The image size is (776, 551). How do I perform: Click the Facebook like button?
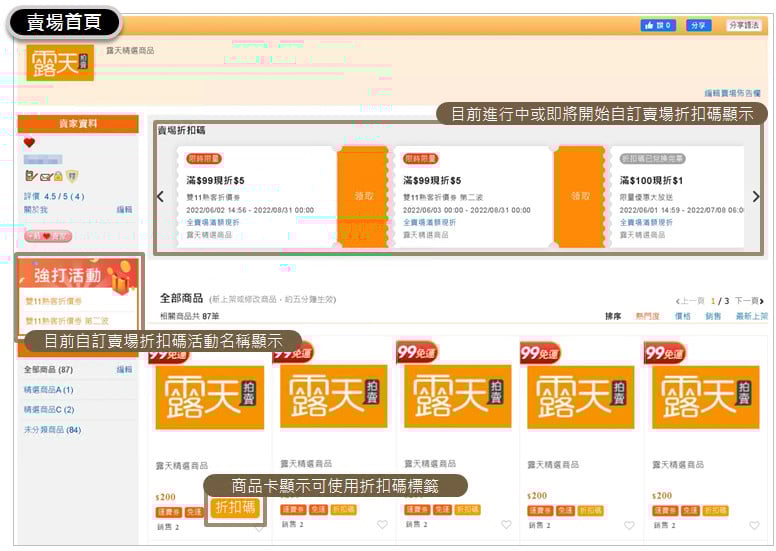(657, 25)
